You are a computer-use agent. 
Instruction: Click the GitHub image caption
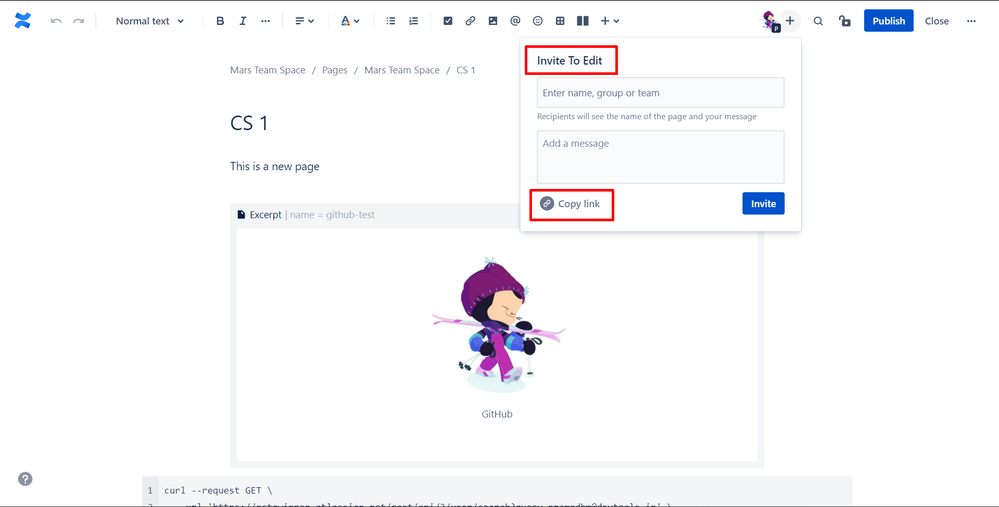(497, 414)
